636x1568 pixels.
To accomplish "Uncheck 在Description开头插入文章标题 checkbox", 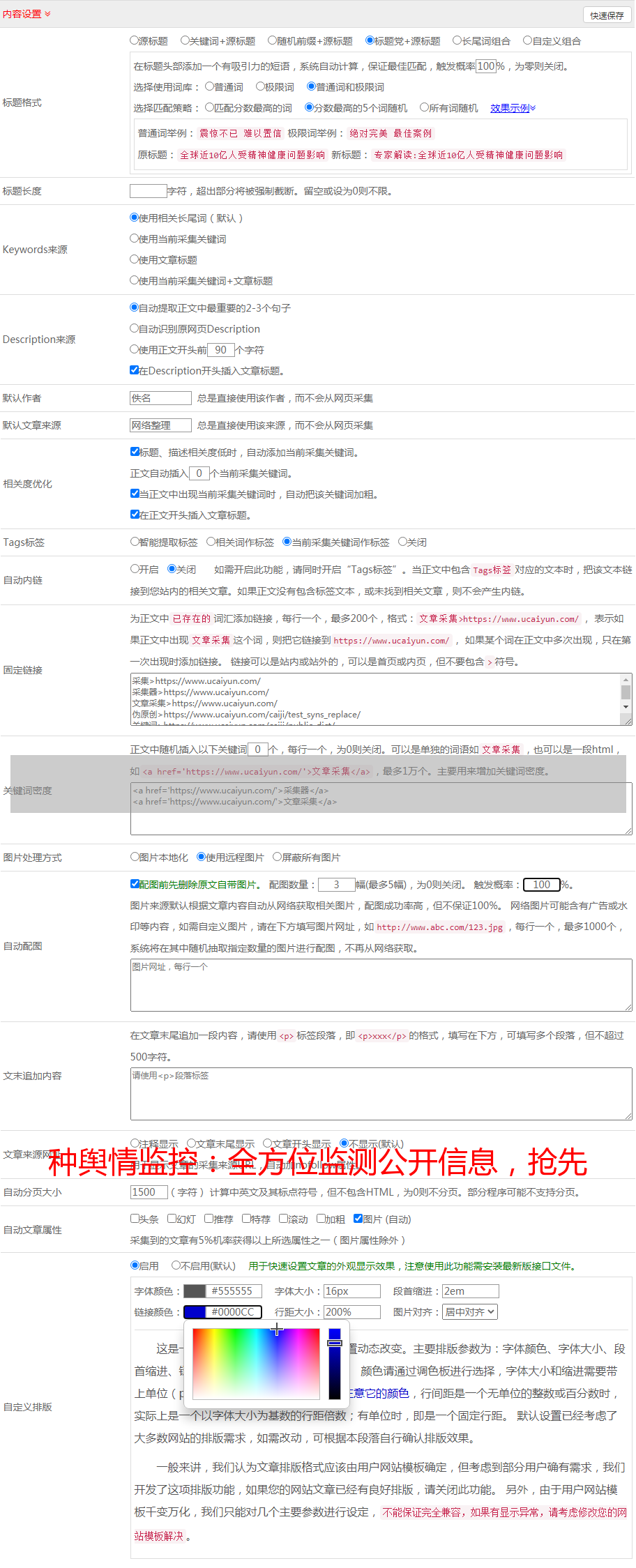I will (x=135, y=370).
